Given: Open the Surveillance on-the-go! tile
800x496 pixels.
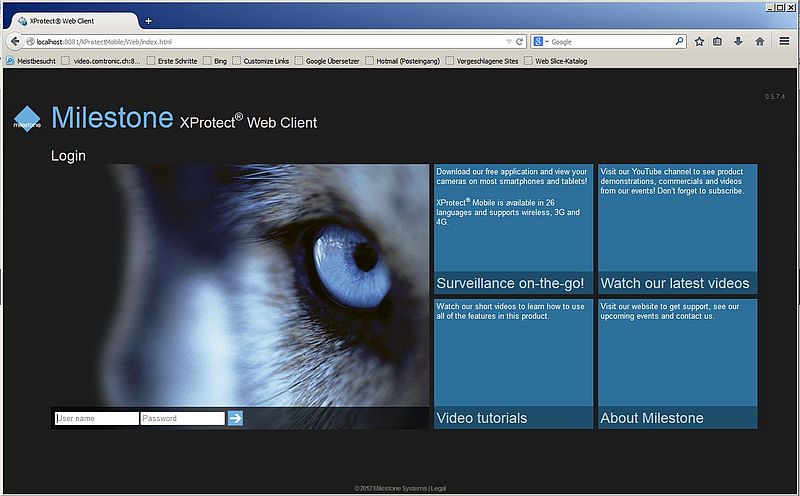Looking at the screenshot, I should (x=513, y=229).
